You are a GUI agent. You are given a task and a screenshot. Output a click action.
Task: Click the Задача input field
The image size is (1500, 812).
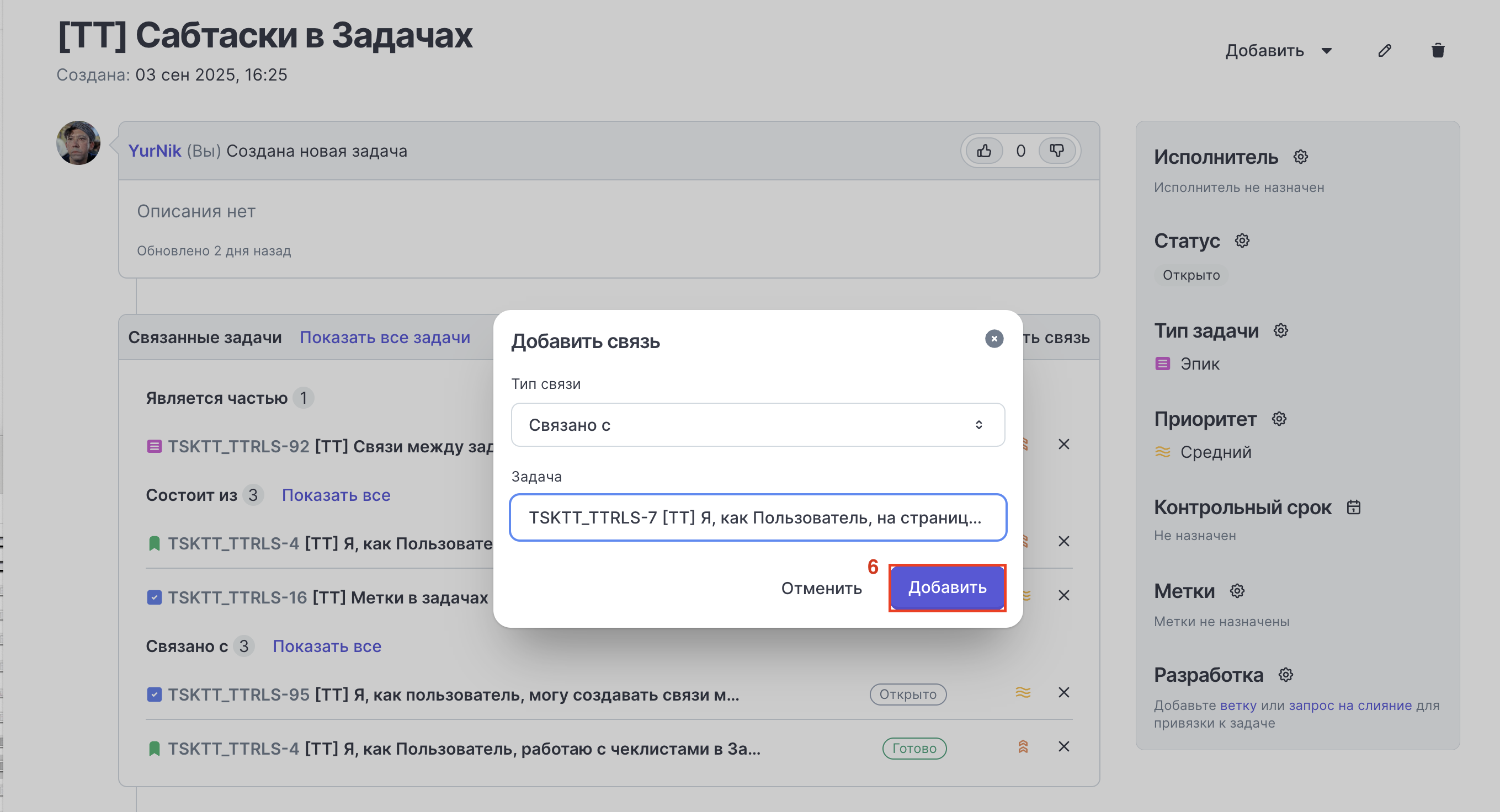click(x=758, y=517)
